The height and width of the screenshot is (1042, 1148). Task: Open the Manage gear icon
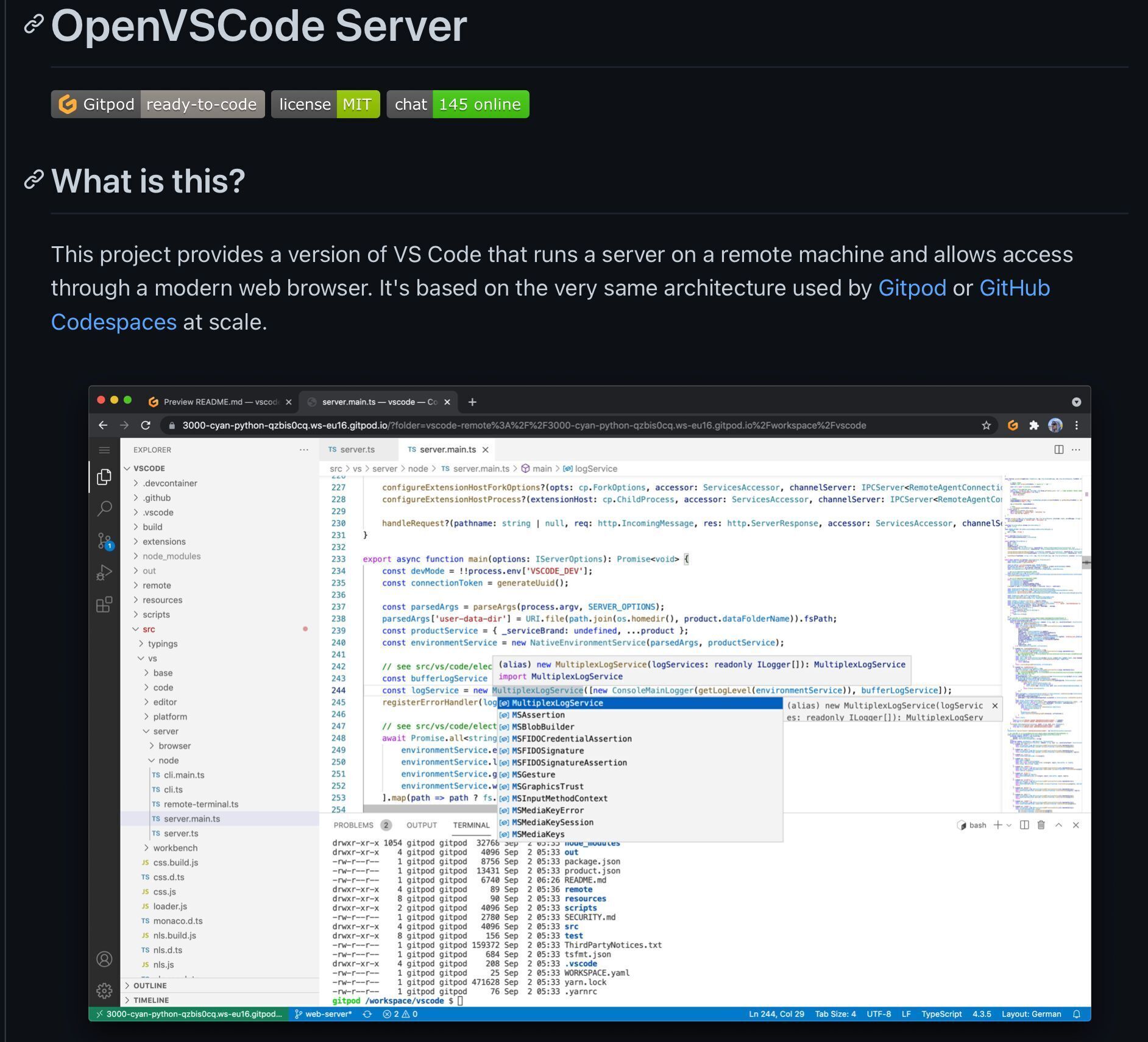tap(104, 991)
